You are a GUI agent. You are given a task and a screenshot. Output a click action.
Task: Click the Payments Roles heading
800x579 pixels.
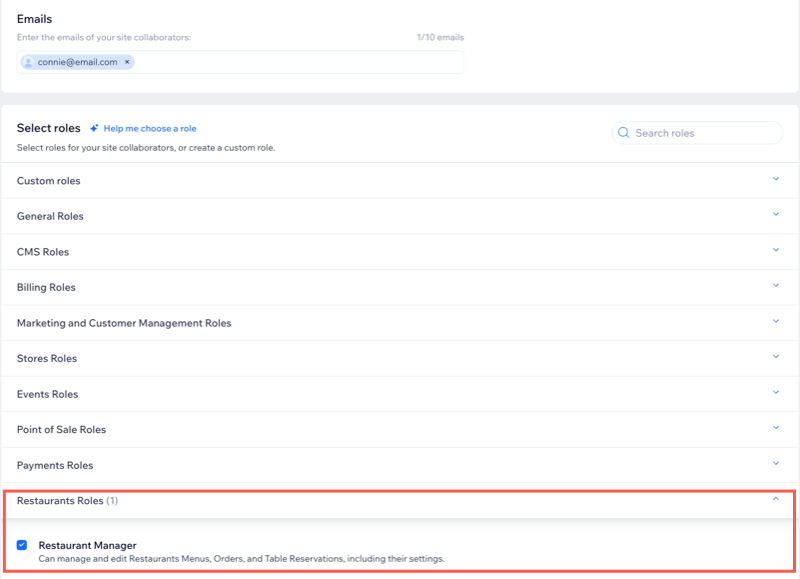pyautogui.click(x=55, y=465)
